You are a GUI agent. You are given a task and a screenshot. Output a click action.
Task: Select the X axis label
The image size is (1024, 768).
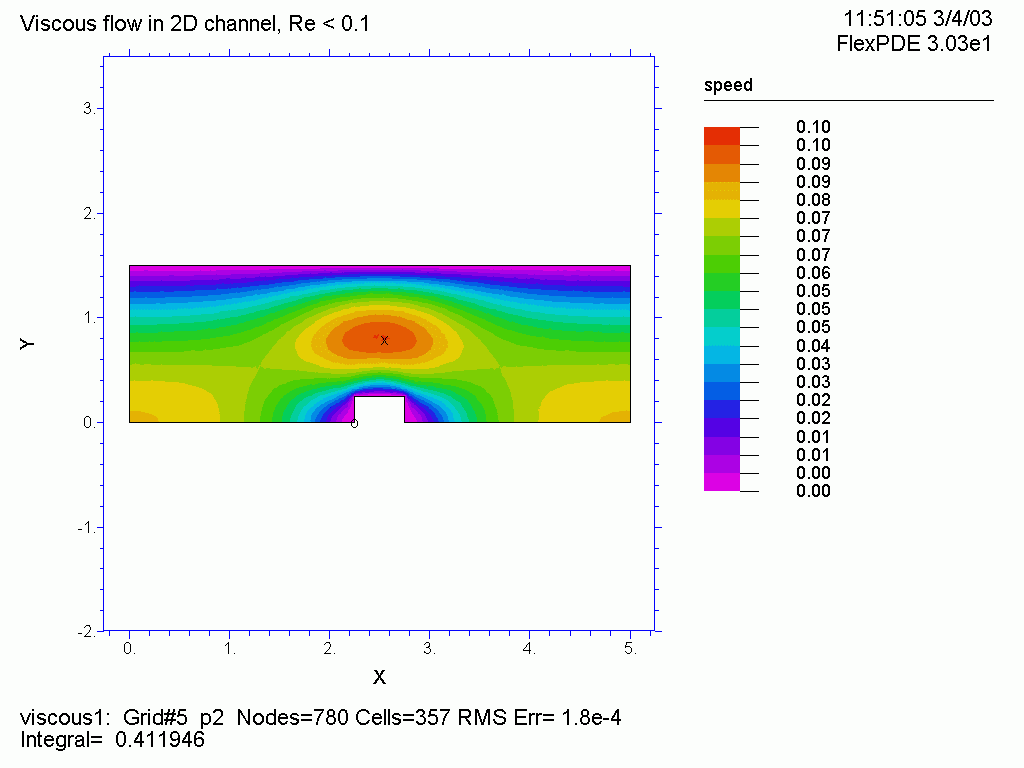click(x=379, y=678)
